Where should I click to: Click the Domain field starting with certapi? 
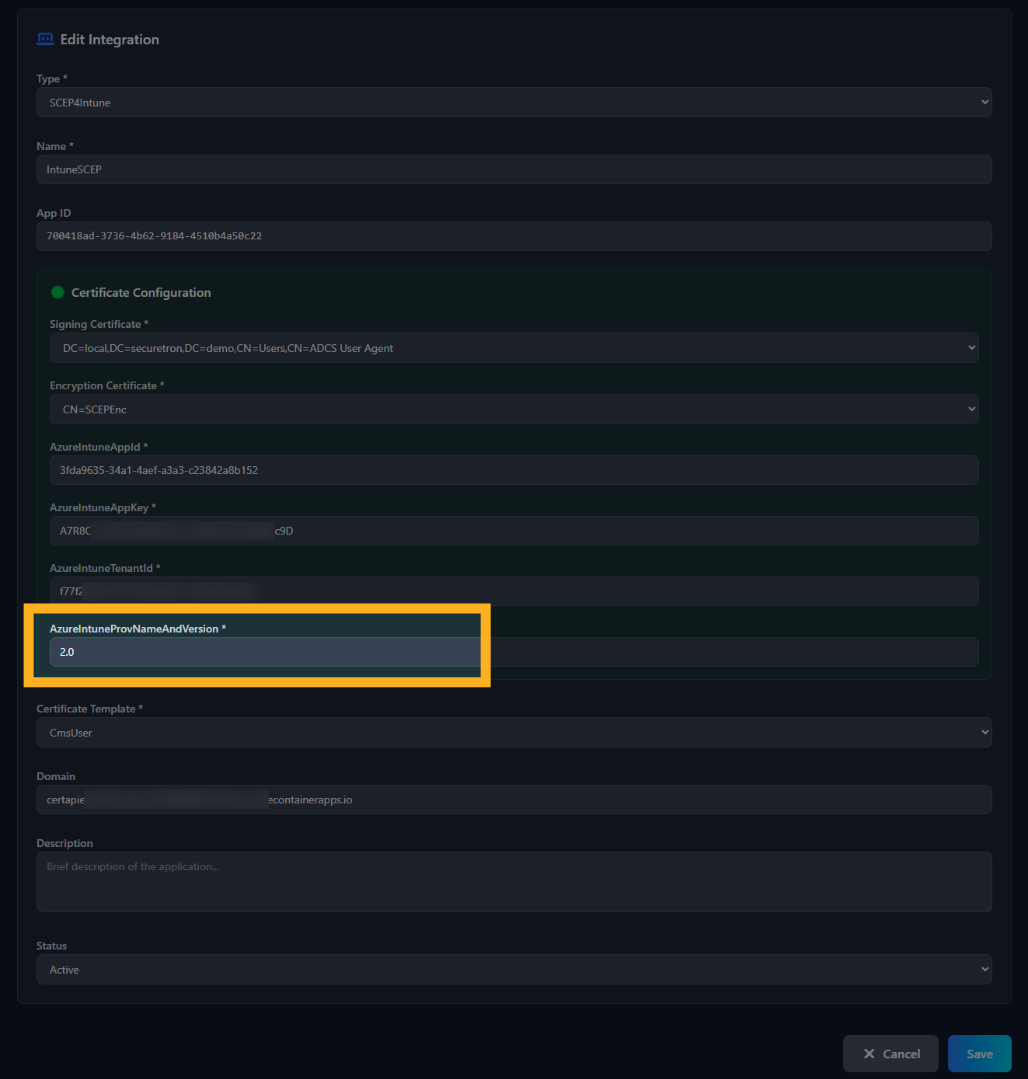click(514, 799)
